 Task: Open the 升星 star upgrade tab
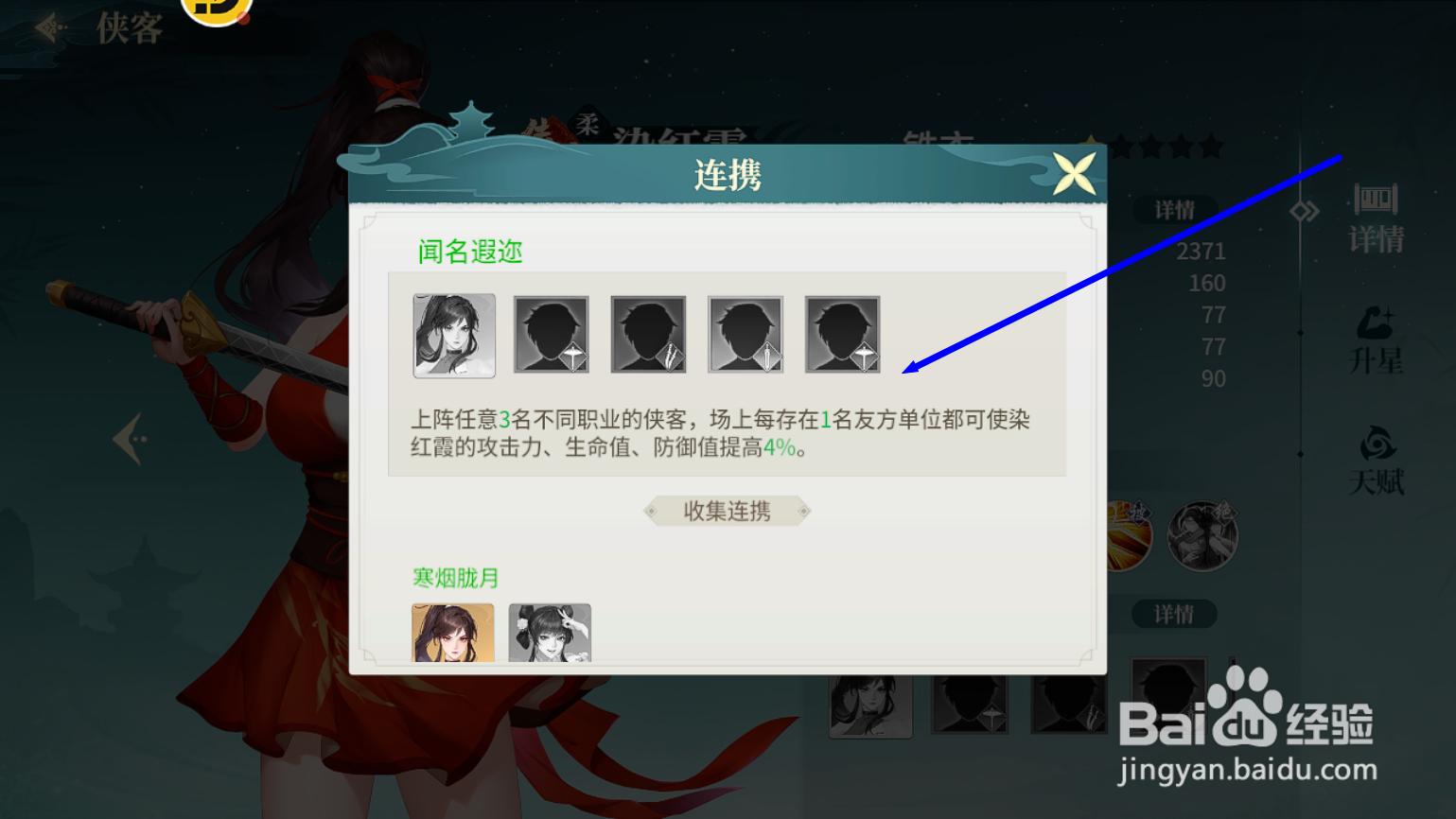(x=1376, y=340)
